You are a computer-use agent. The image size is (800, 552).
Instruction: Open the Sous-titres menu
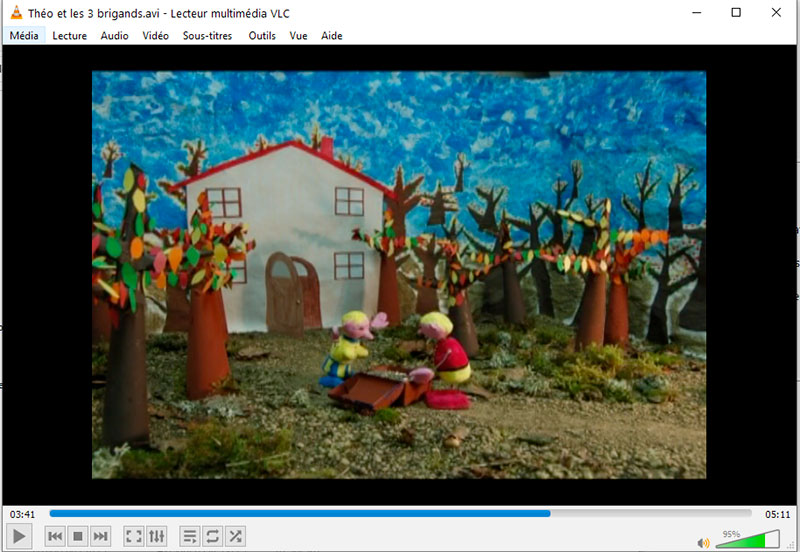(208, 36)
